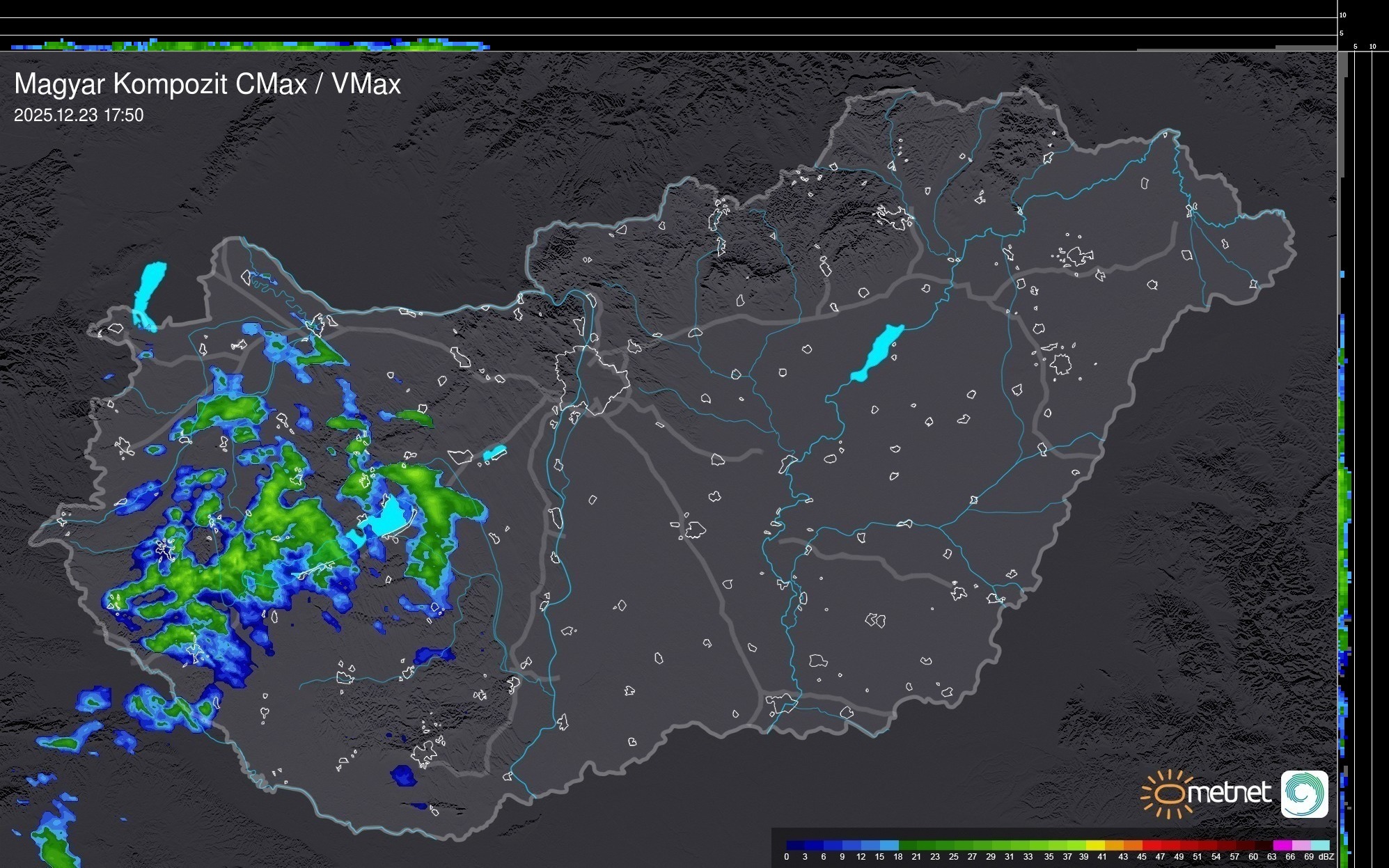Click the teal swirl logo icon
Screen dimensions: 1389x868
[1304, 794]
